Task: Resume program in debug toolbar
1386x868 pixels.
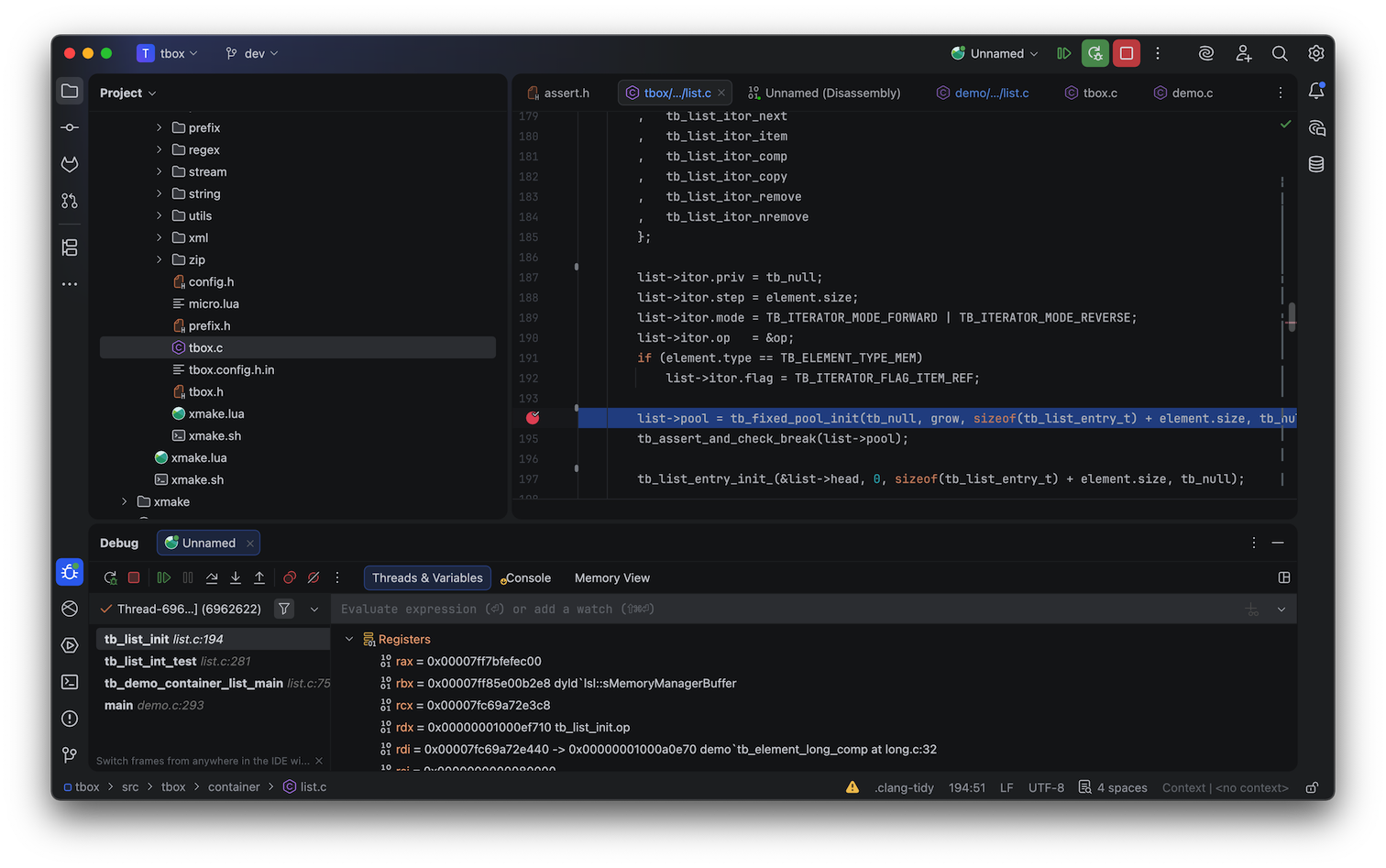Action: pos(164,577)
